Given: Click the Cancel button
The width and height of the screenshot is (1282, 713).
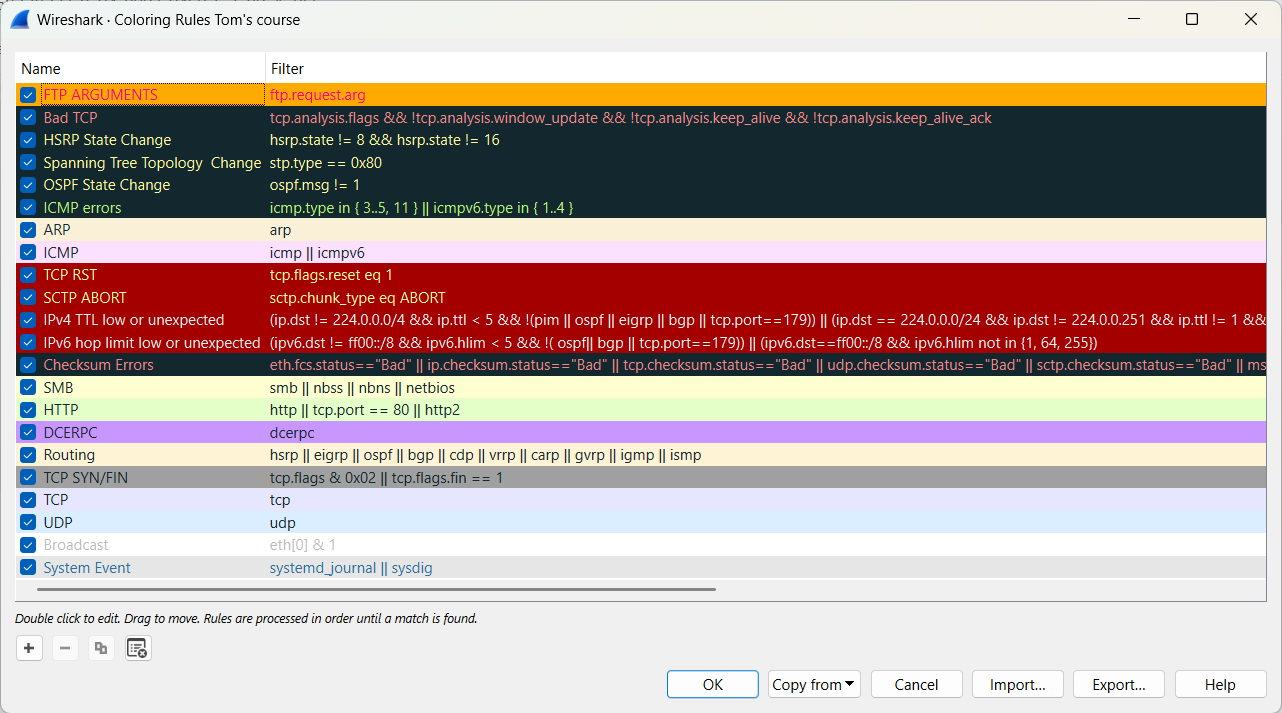Looking at the screenshot, I should [x=916, y=685].
